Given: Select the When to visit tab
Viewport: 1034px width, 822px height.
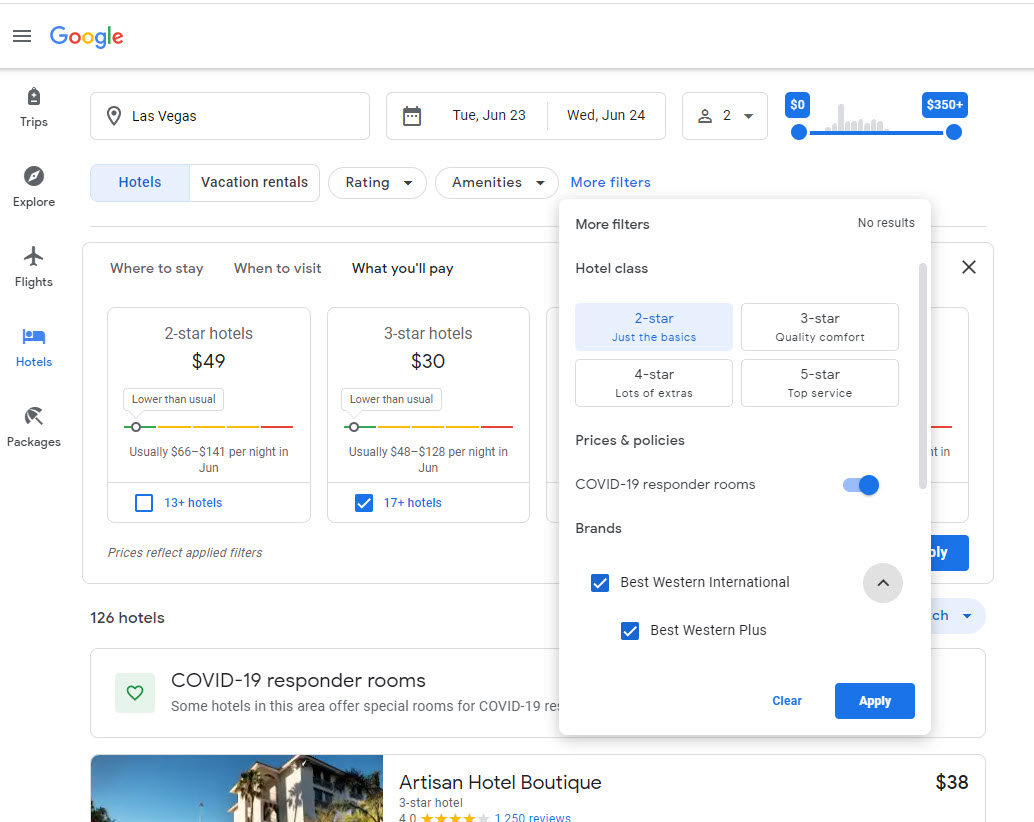Looking at the screenshot, I should point(277,268).
